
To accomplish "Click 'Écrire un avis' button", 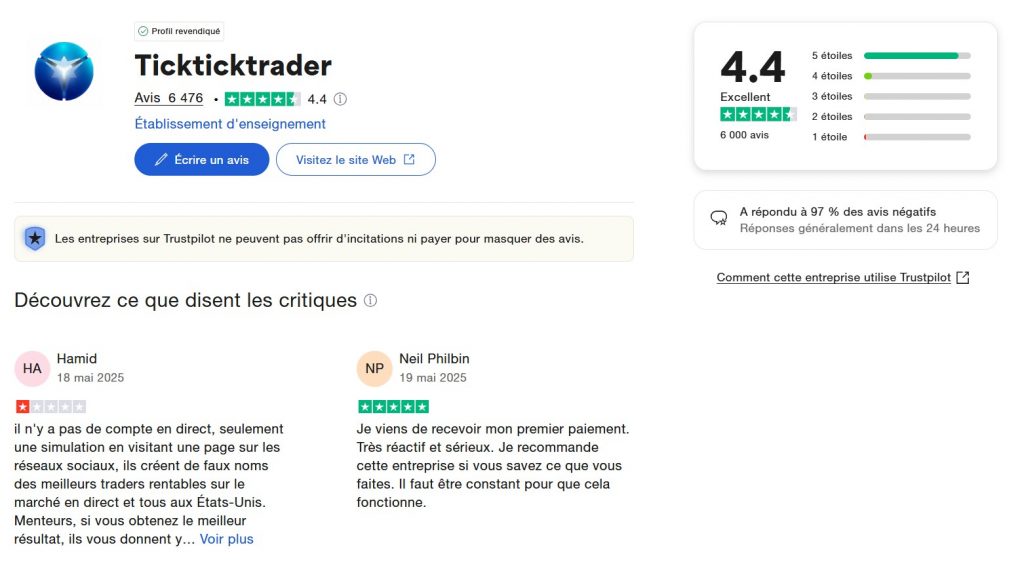I will click(x=202, y=160).
